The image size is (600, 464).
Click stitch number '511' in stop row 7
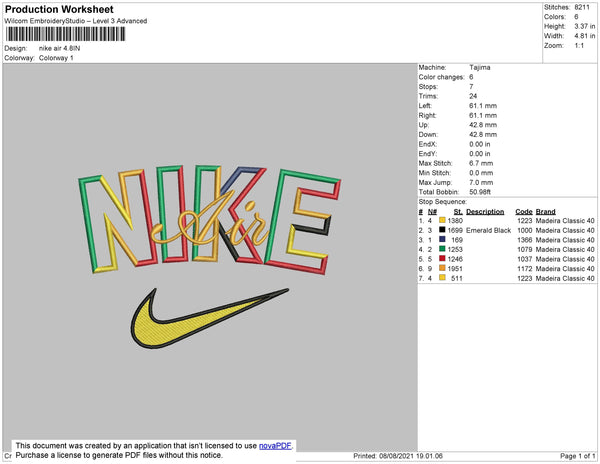point(457,278)
